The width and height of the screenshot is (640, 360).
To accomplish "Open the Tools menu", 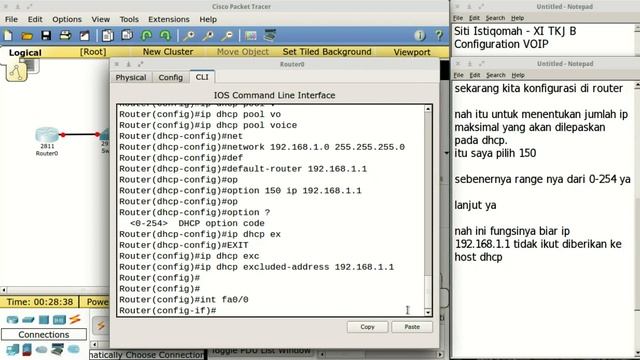I will tap(129, 19).
